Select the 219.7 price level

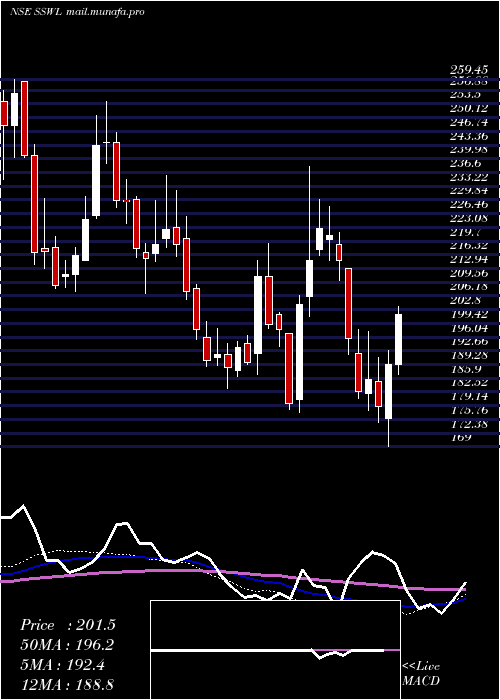[x=464, y=232]
